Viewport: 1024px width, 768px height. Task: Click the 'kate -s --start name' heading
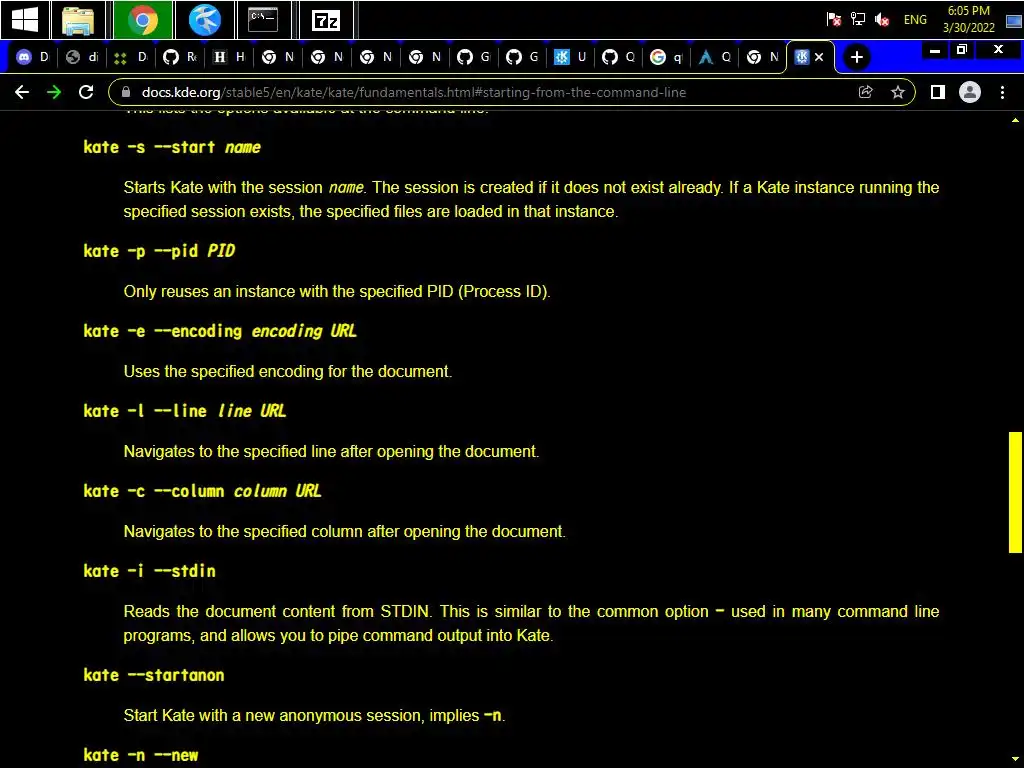tap(172, 147)
